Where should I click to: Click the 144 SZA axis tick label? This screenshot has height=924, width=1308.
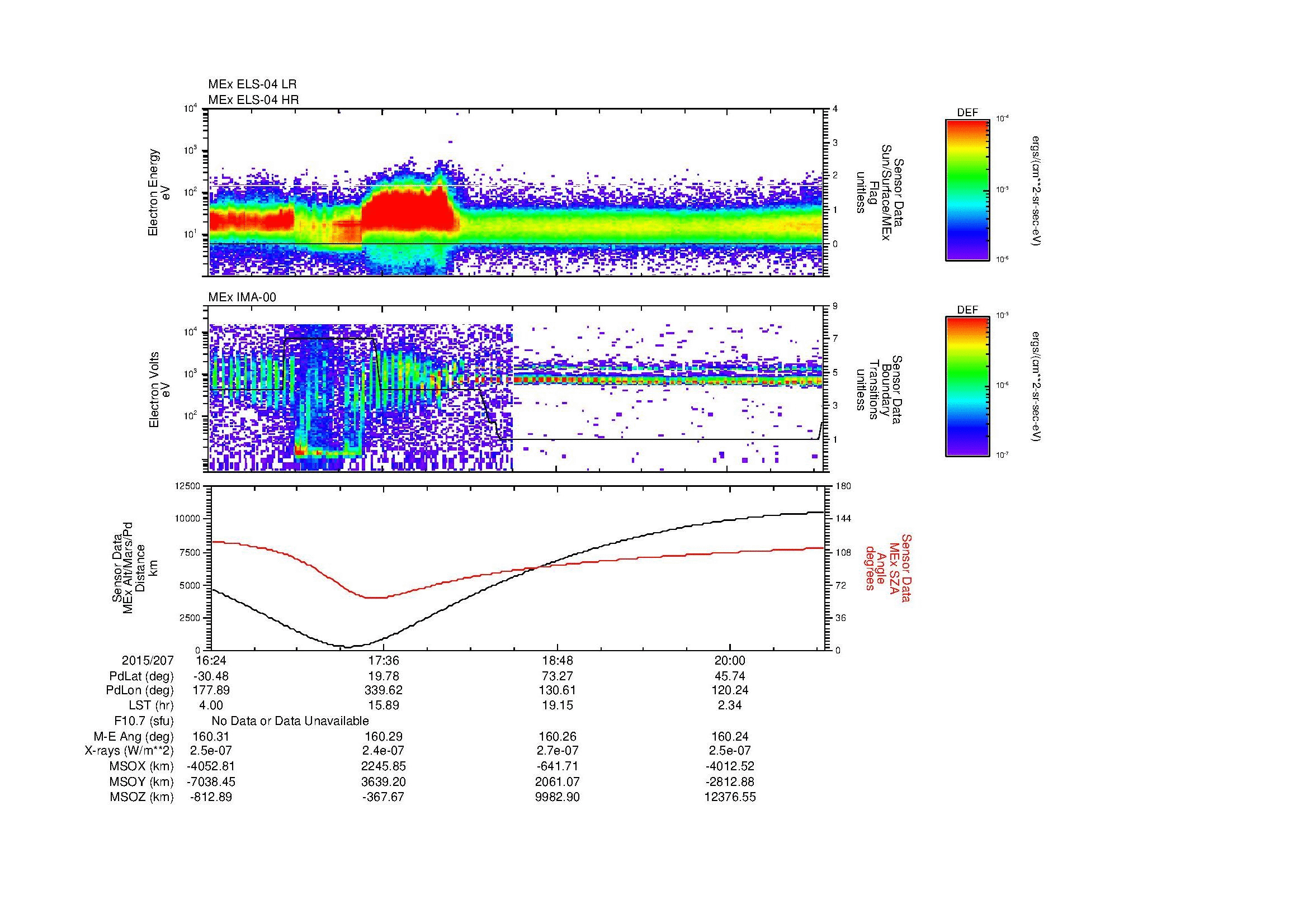point(843,519)
